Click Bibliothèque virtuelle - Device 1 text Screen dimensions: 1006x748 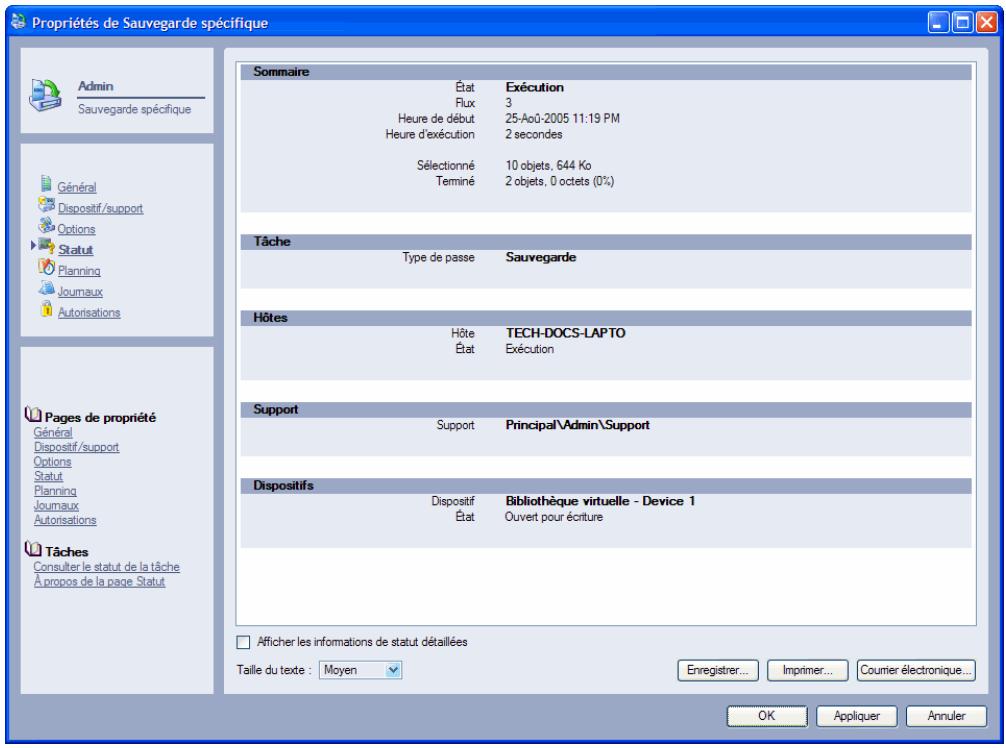pyautogui.click(x=600, y=501)
